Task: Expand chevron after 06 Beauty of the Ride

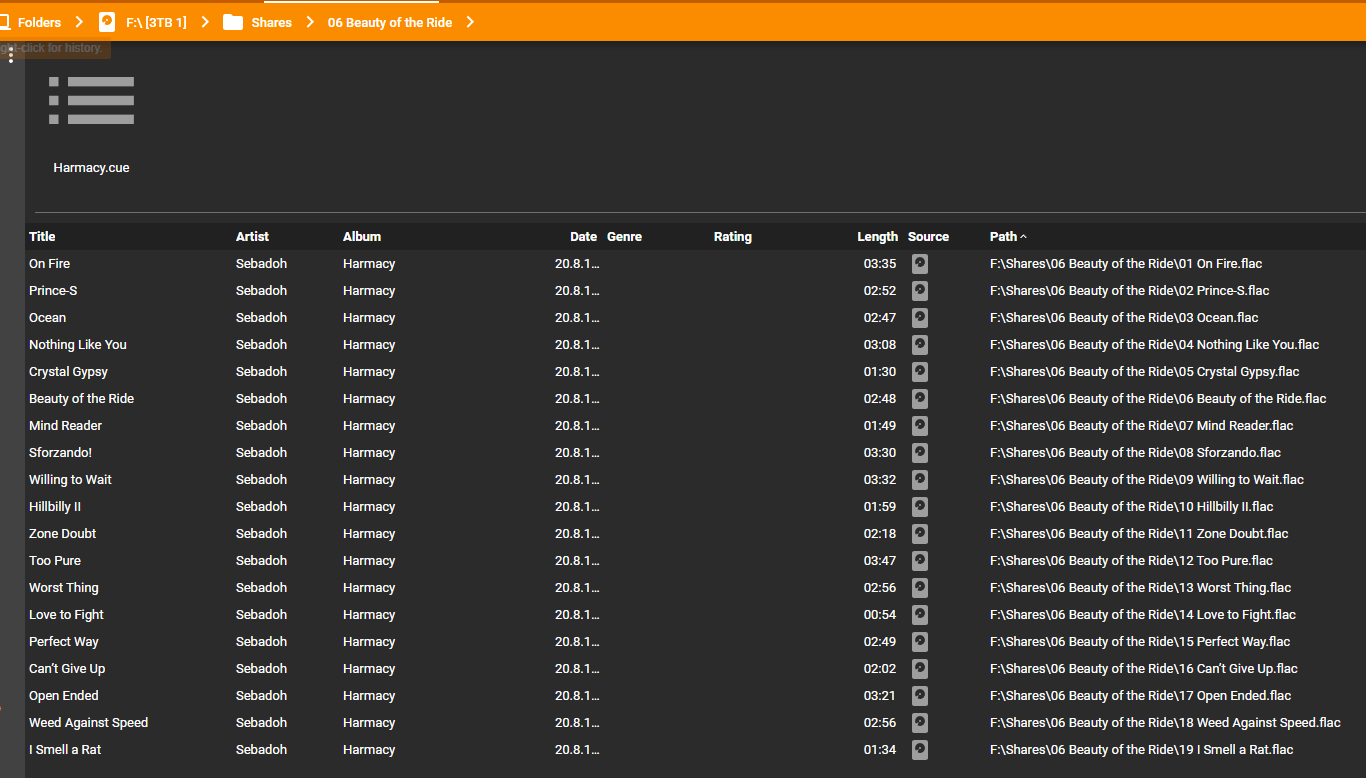Action: pos(470,22)
